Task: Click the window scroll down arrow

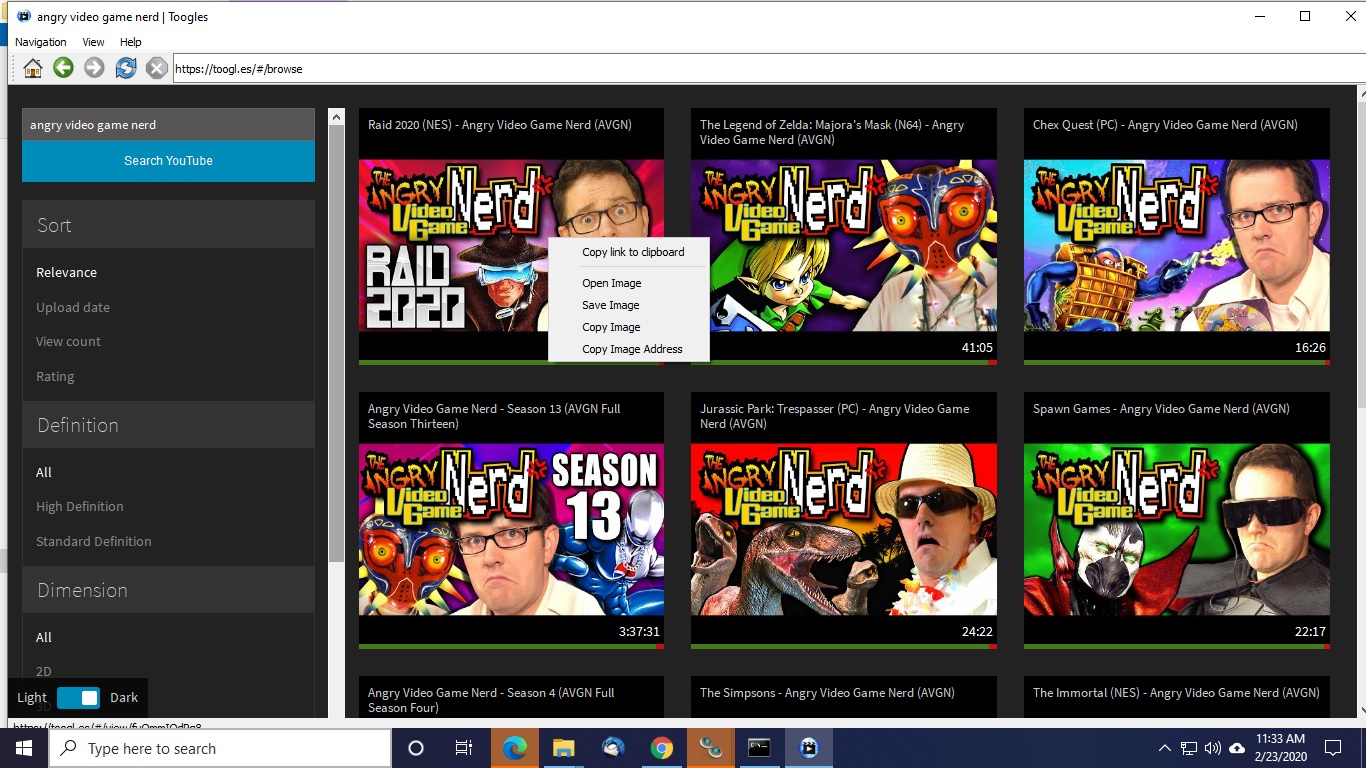Action: [1360, 708]
